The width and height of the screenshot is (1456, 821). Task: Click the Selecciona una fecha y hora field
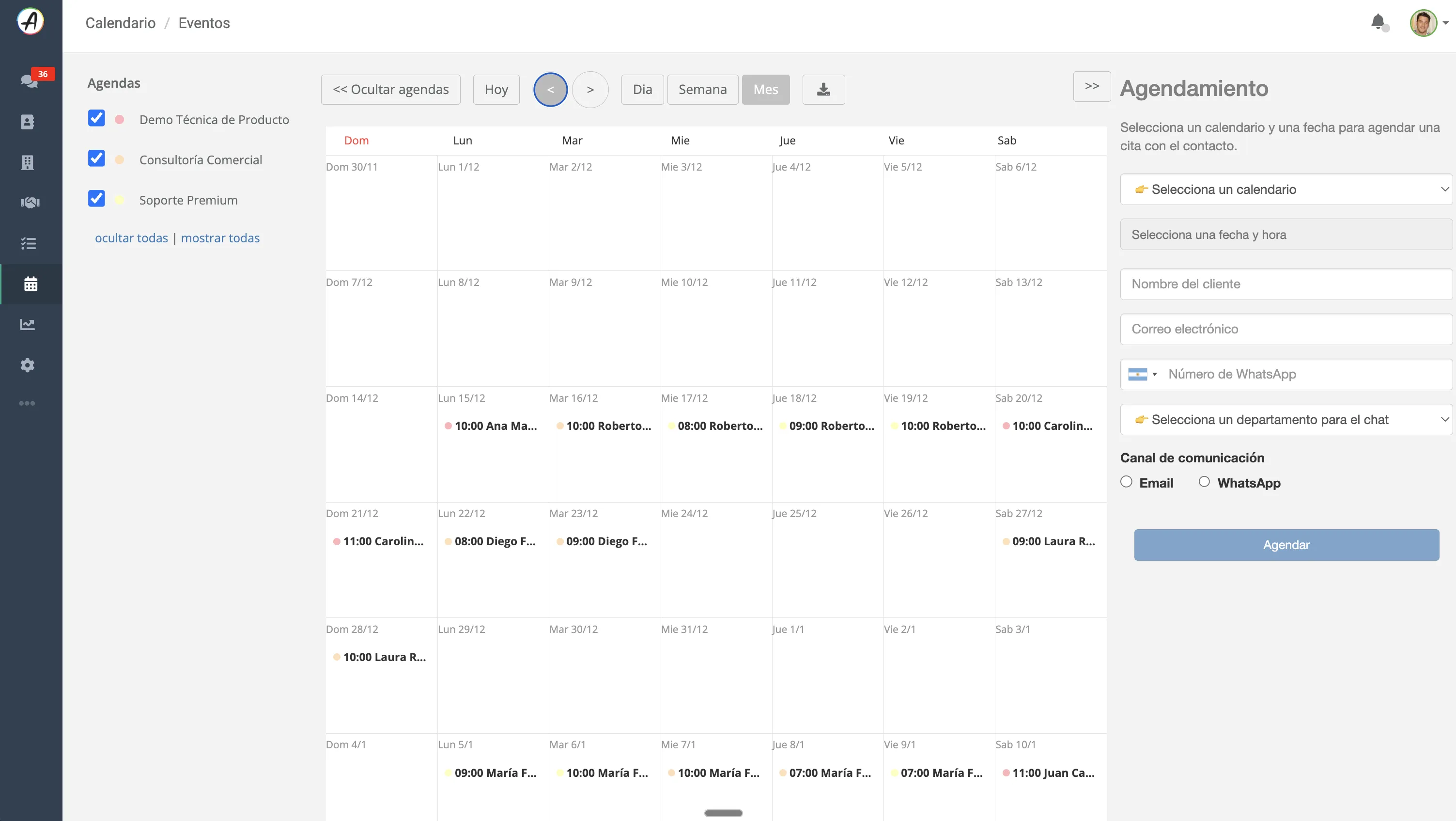tap(1286, 235)
